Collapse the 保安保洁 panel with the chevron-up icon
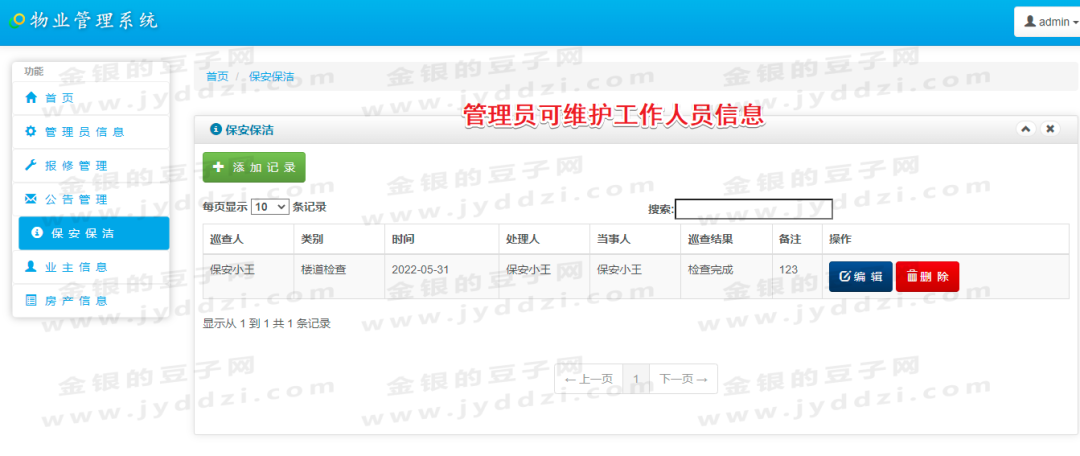The width and height of the screenshot is (1080, 456). tap(1026, 129)
